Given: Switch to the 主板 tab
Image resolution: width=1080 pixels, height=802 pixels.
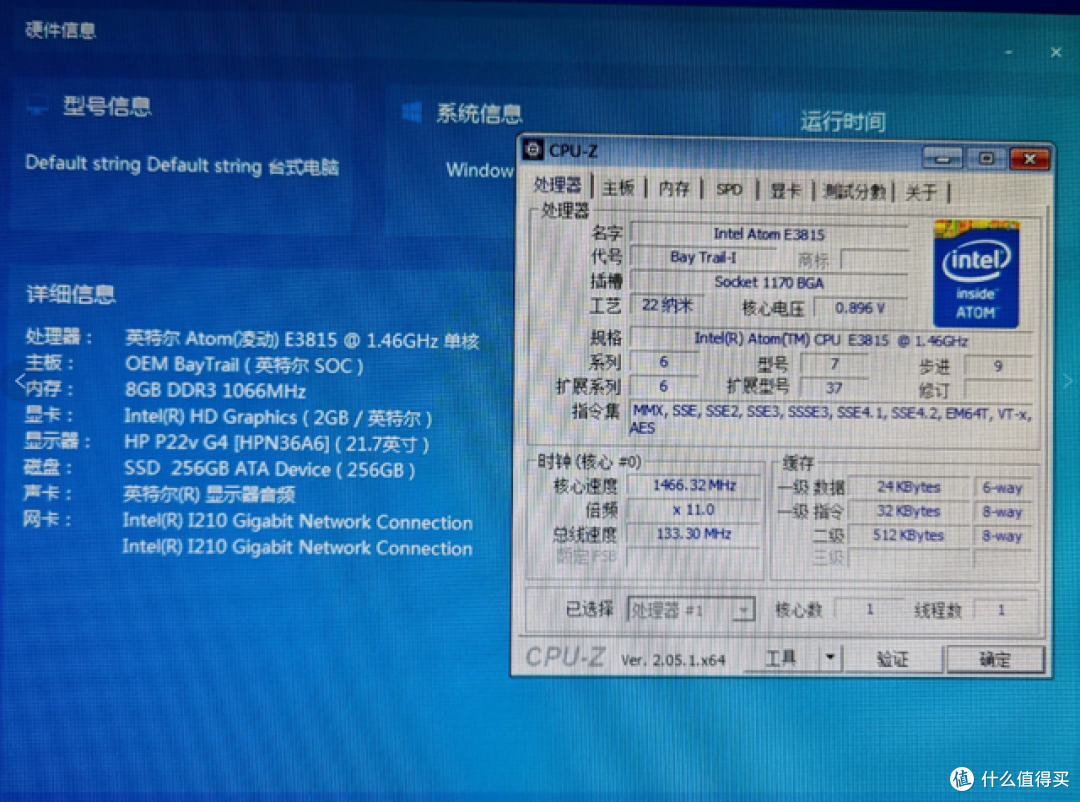Looking at the screenshot, I should [x=618, y=187].
